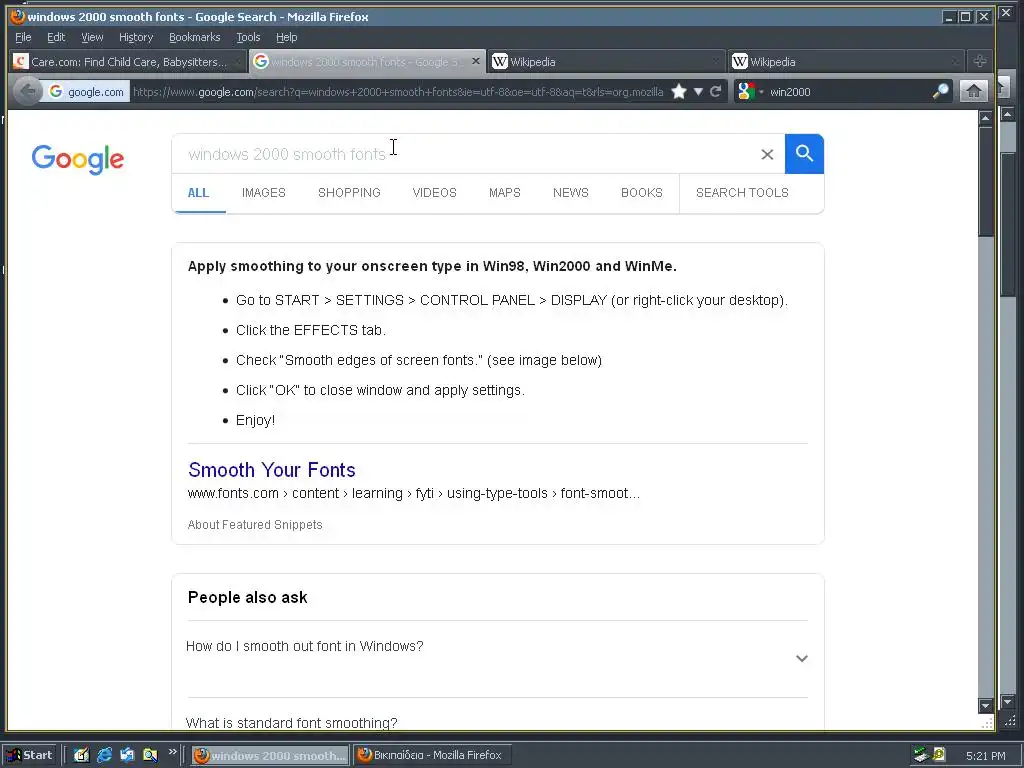This screenshot has height=768, width=1024.
Task: Go to the Firefox home page
Action: 973,91
